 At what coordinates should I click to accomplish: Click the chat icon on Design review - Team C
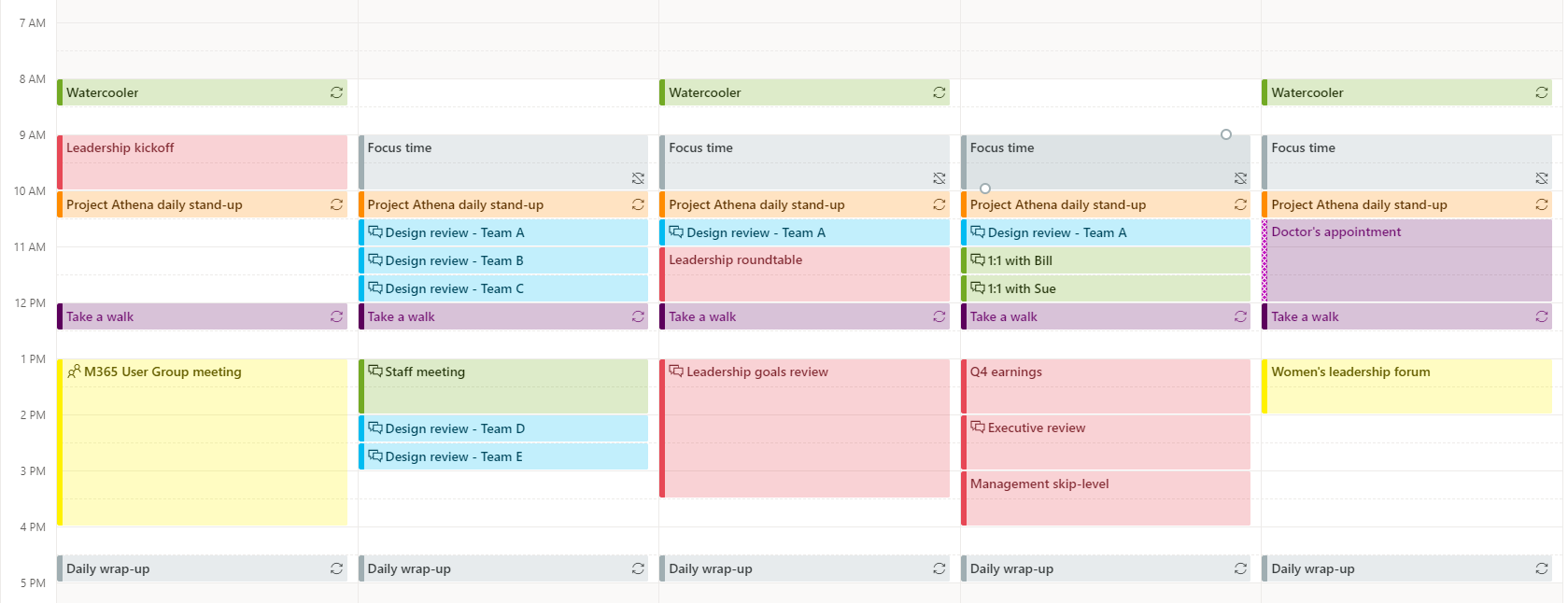pos(375,288)
